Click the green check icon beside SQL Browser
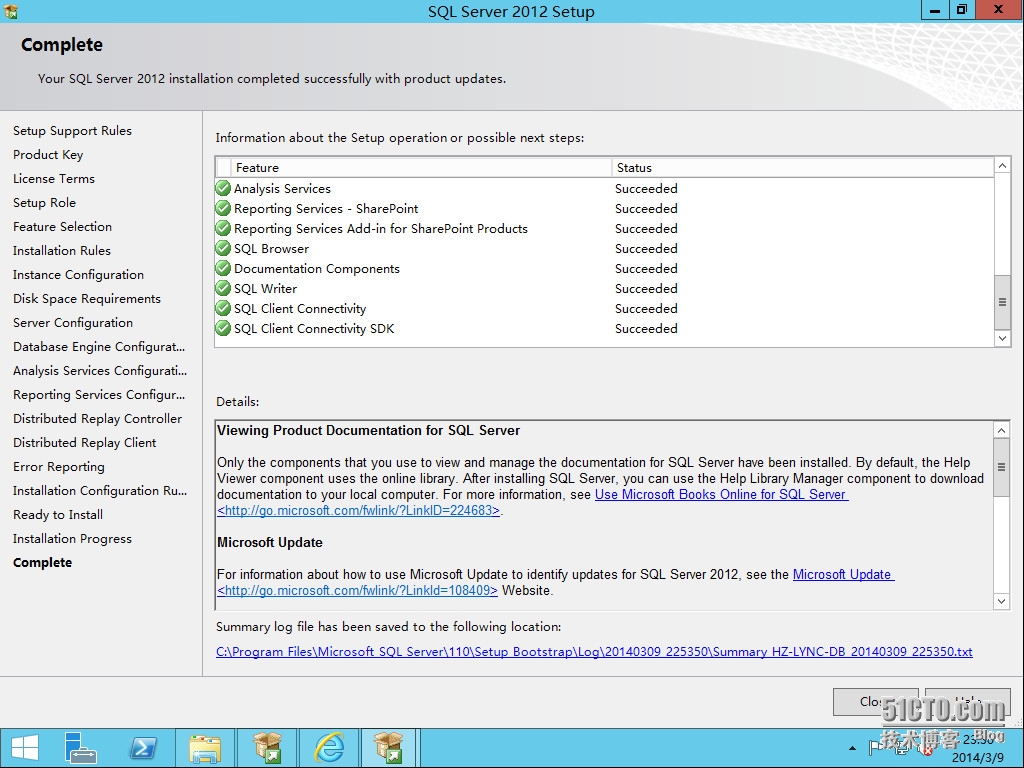The image size is (1024, 768). click(x=223, y=248)
